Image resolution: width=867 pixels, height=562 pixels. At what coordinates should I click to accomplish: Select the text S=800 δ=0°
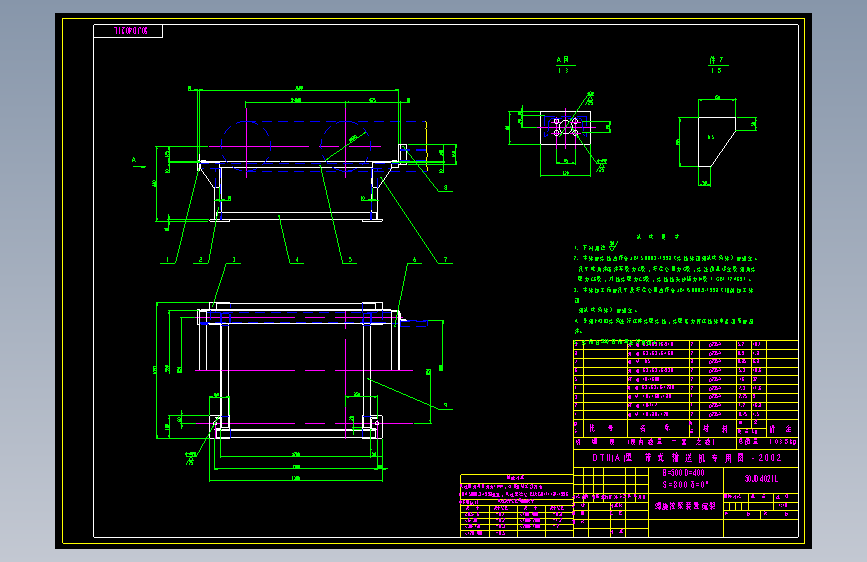(685, 485)
